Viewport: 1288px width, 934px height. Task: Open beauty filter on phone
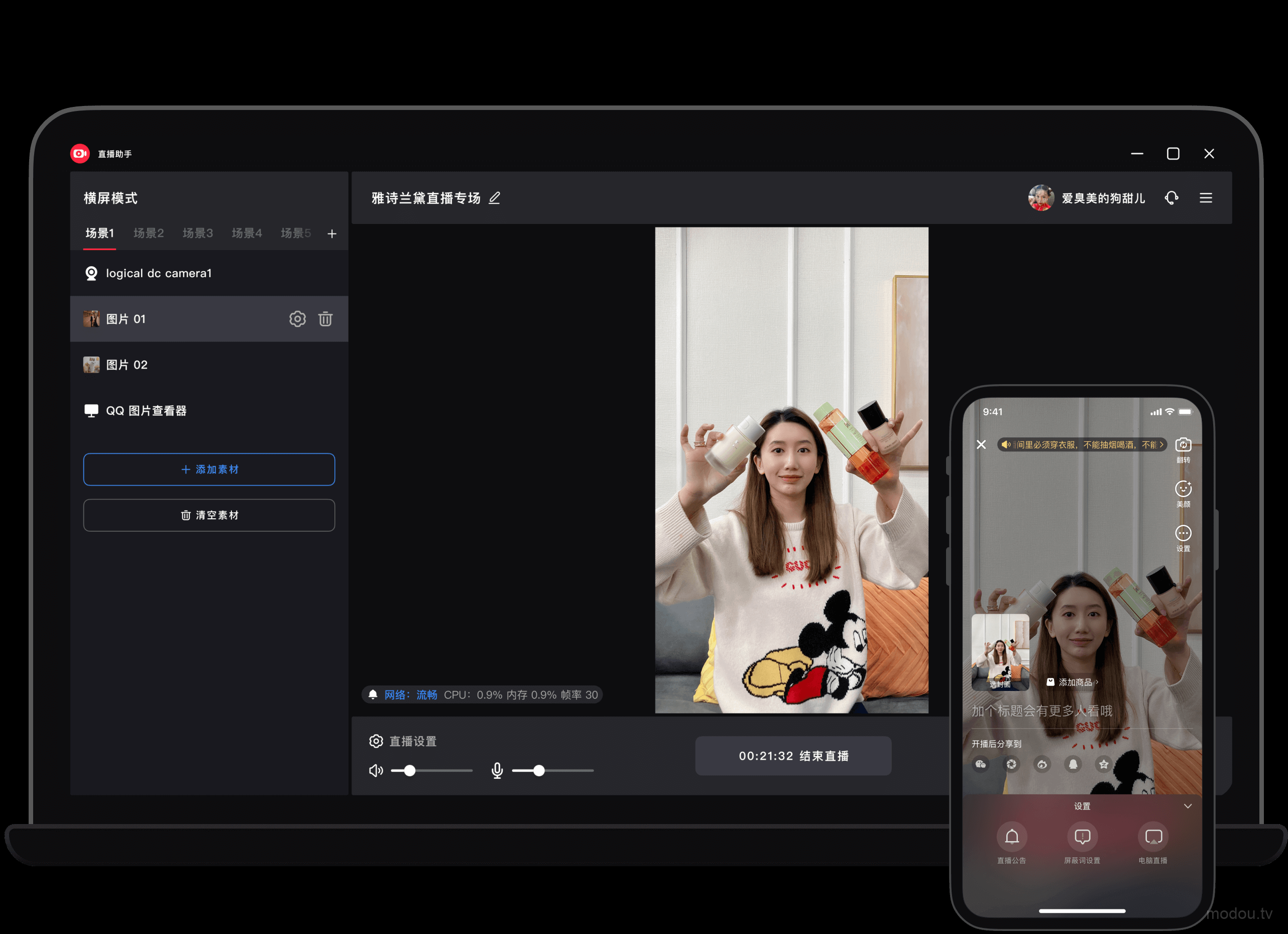(1183, 490)
